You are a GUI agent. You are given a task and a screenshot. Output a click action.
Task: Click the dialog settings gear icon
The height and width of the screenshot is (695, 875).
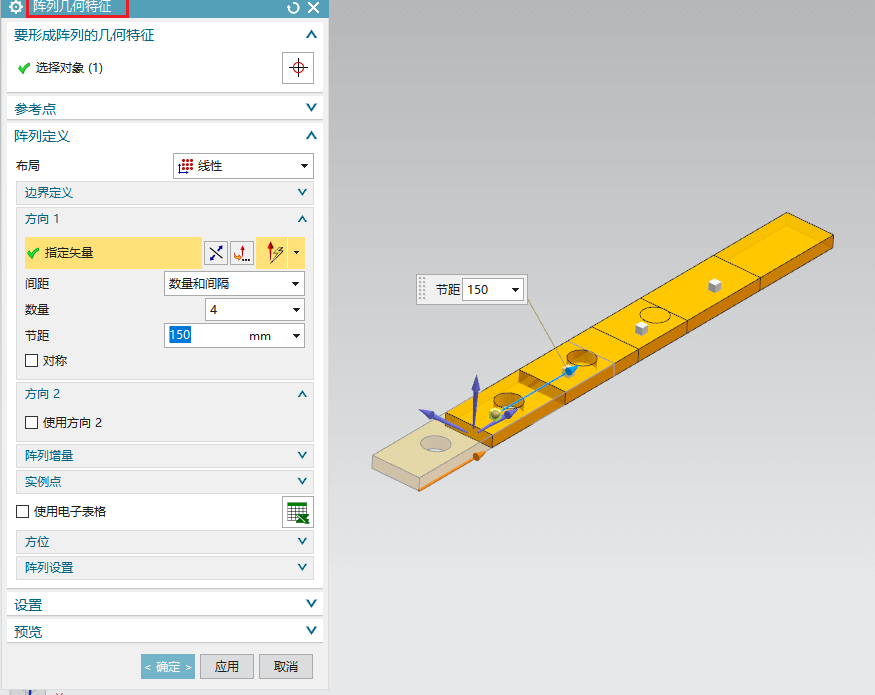(x=15, y=7)
